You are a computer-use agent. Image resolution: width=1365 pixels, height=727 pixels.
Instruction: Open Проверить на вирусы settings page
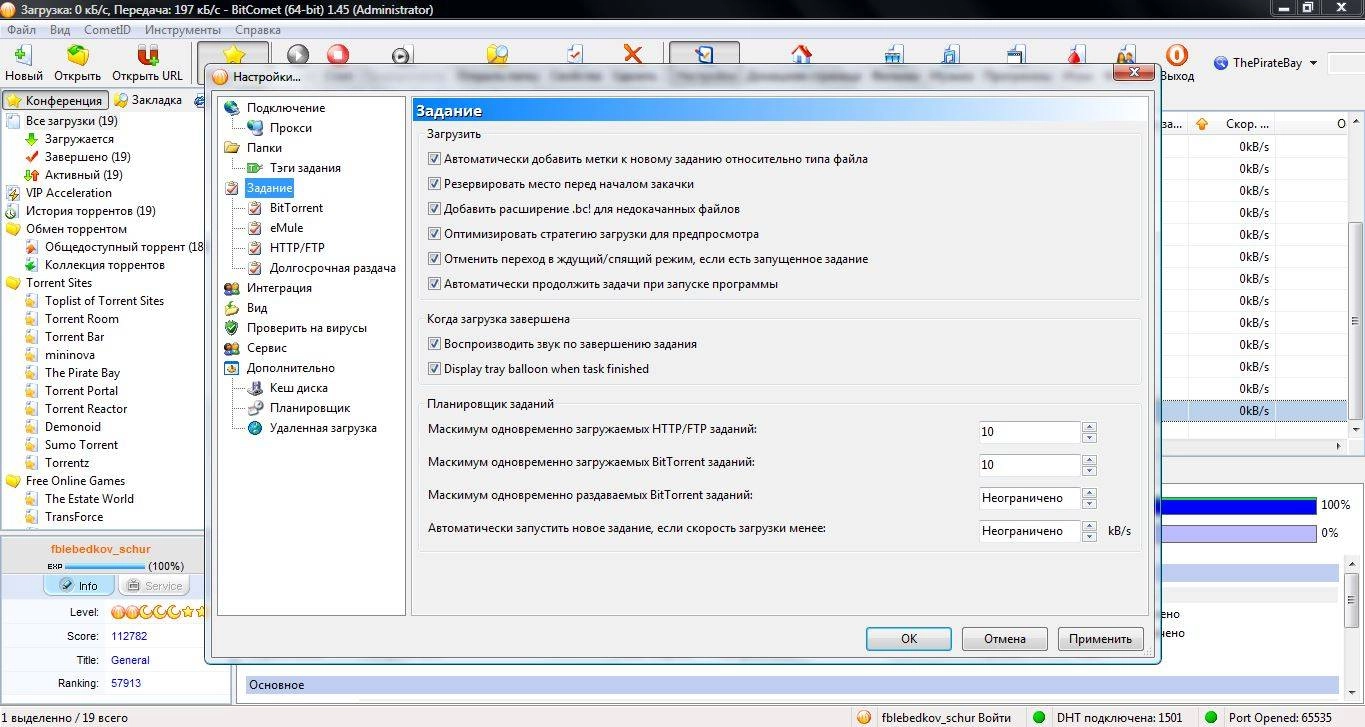point(306,328)
